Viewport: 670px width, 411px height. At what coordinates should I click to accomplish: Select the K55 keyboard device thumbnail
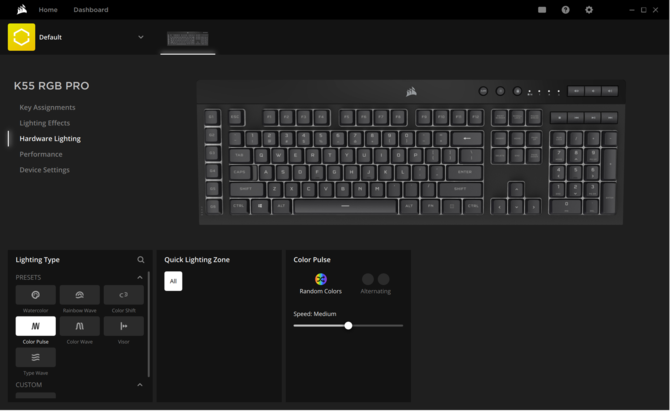tap(188, 39)
